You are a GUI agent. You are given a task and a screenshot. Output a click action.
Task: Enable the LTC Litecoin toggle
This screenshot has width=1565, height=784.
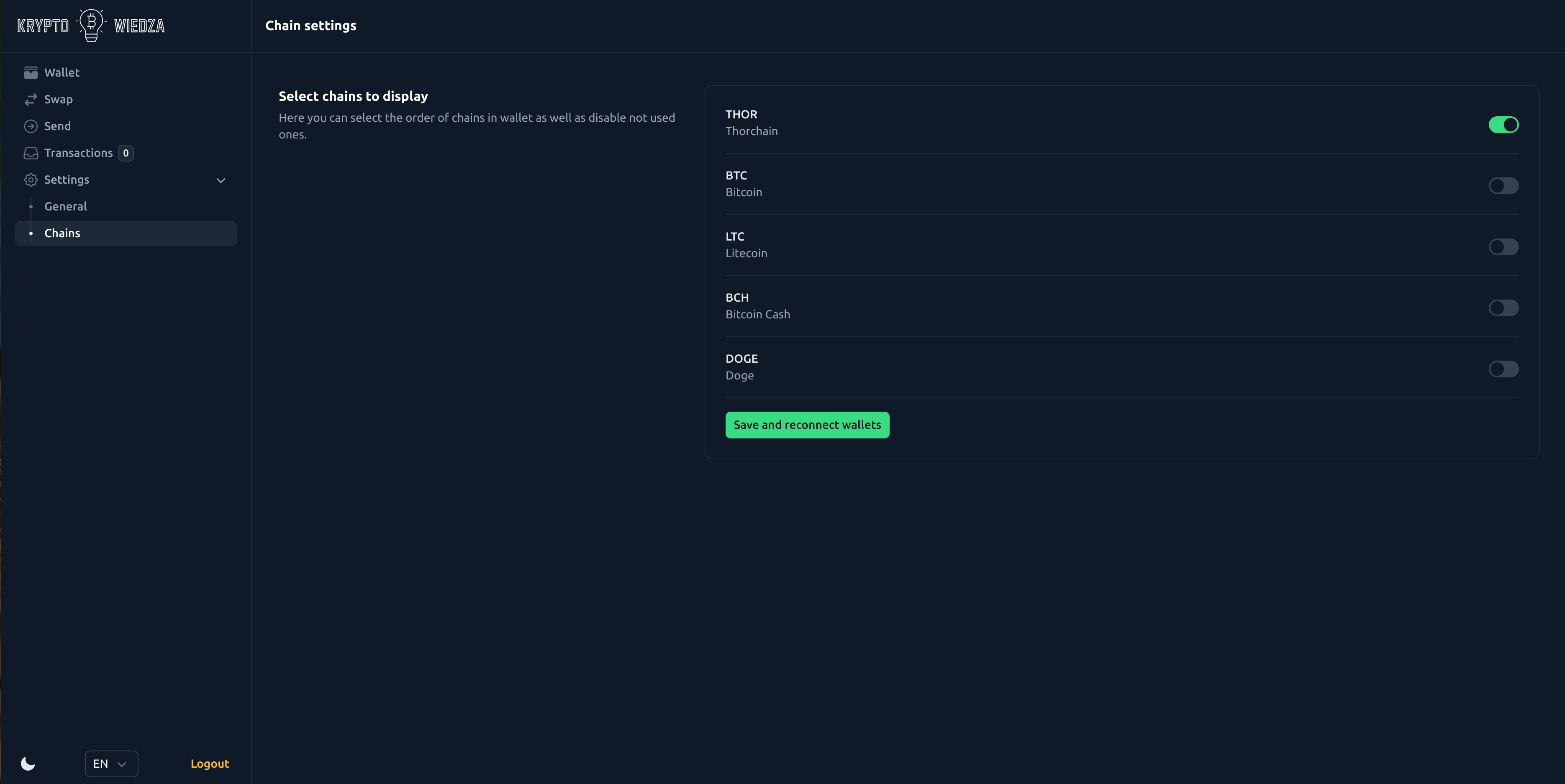[x=1503, y=246]
